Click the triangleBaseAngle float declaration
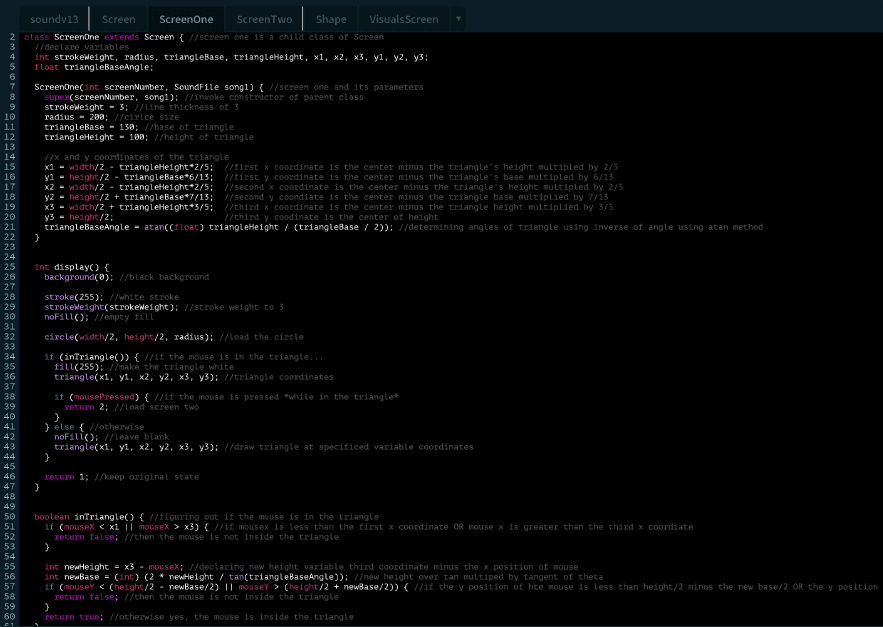Screen dimensions: 883x627 point(104,67)
